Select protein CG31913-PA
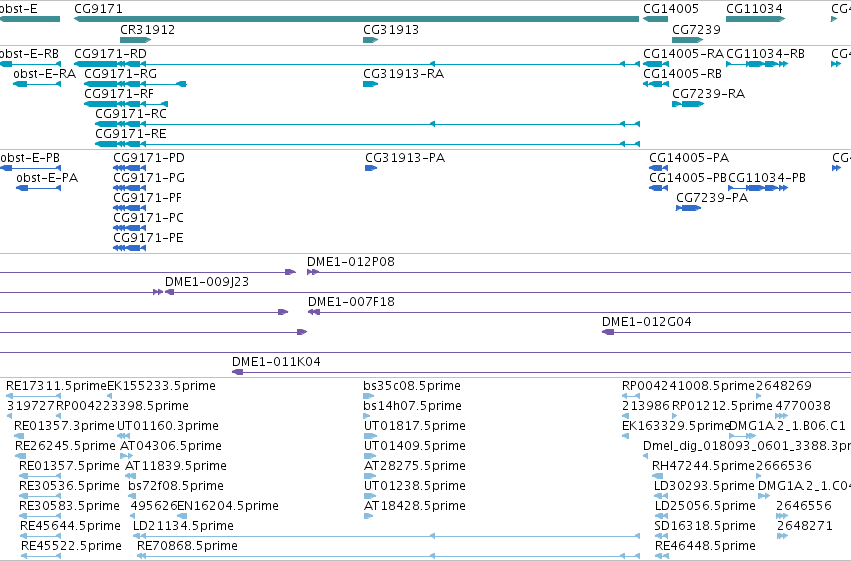The image size is (851, 561). (371, 168)
